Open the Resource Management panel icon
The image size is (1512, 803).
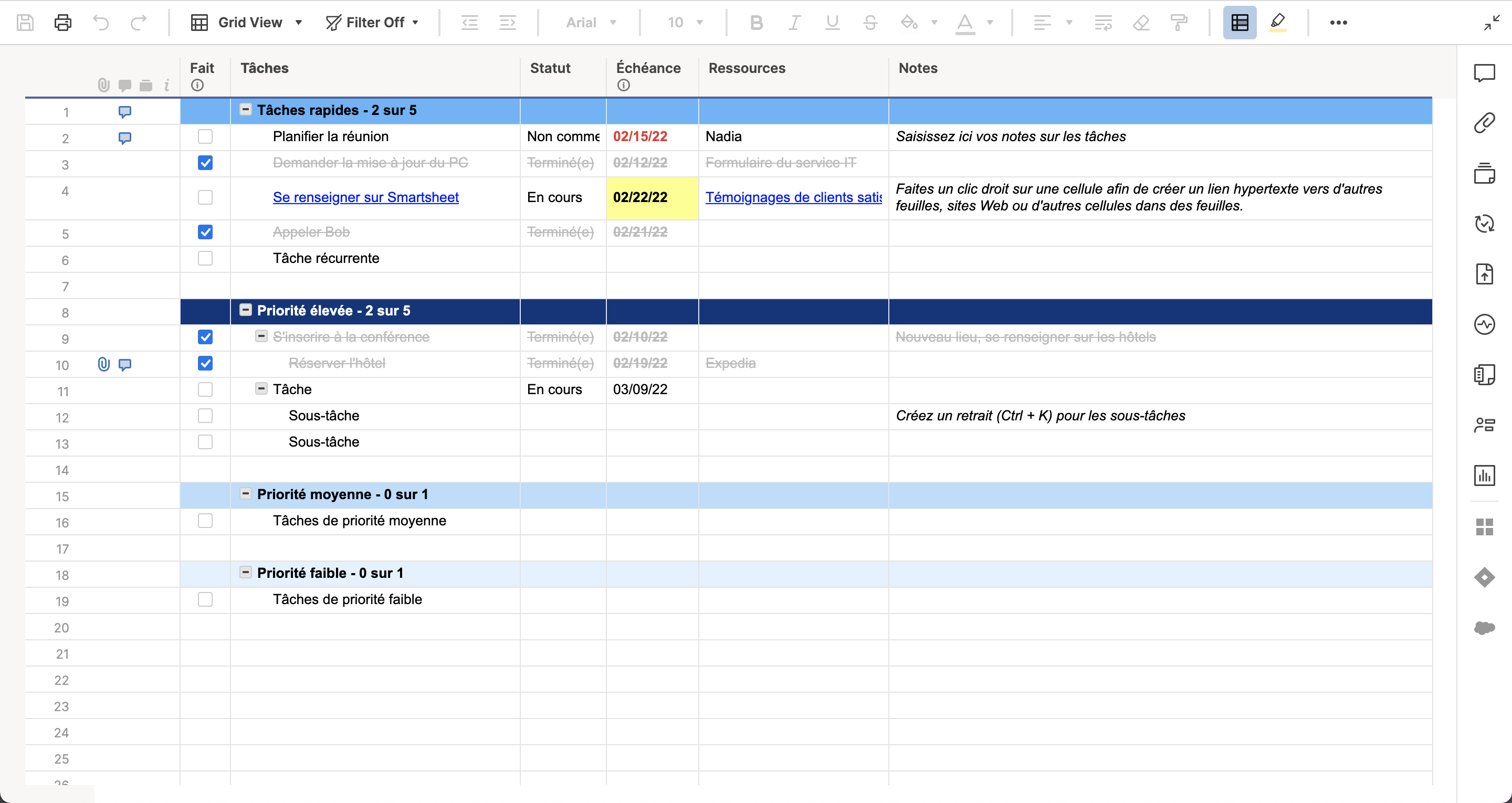pyautogui.click(x=1484, y=425)
